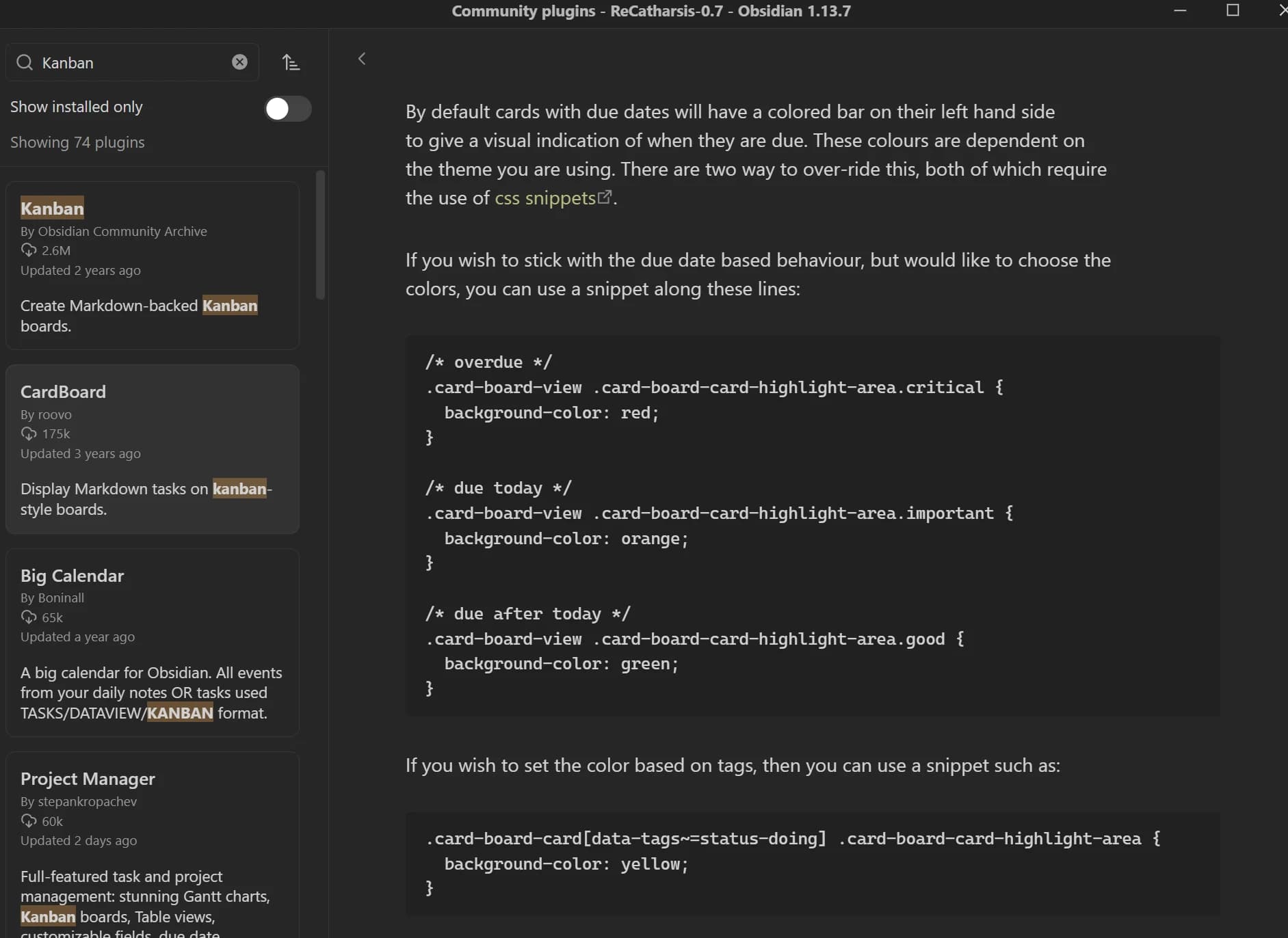The image size is (1288, 938).
Task: Click 'By stepankropachev' author text
Action: 79,801
